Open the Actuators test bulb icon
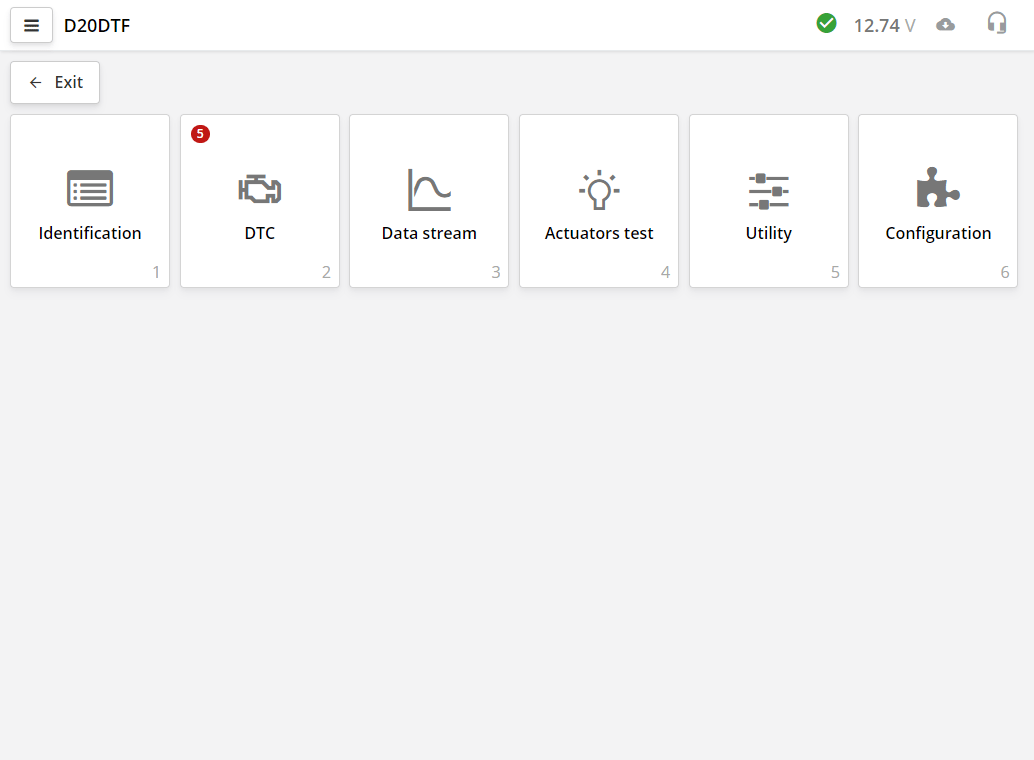The height and width of the screenshot is (760, 1034). 599,188
